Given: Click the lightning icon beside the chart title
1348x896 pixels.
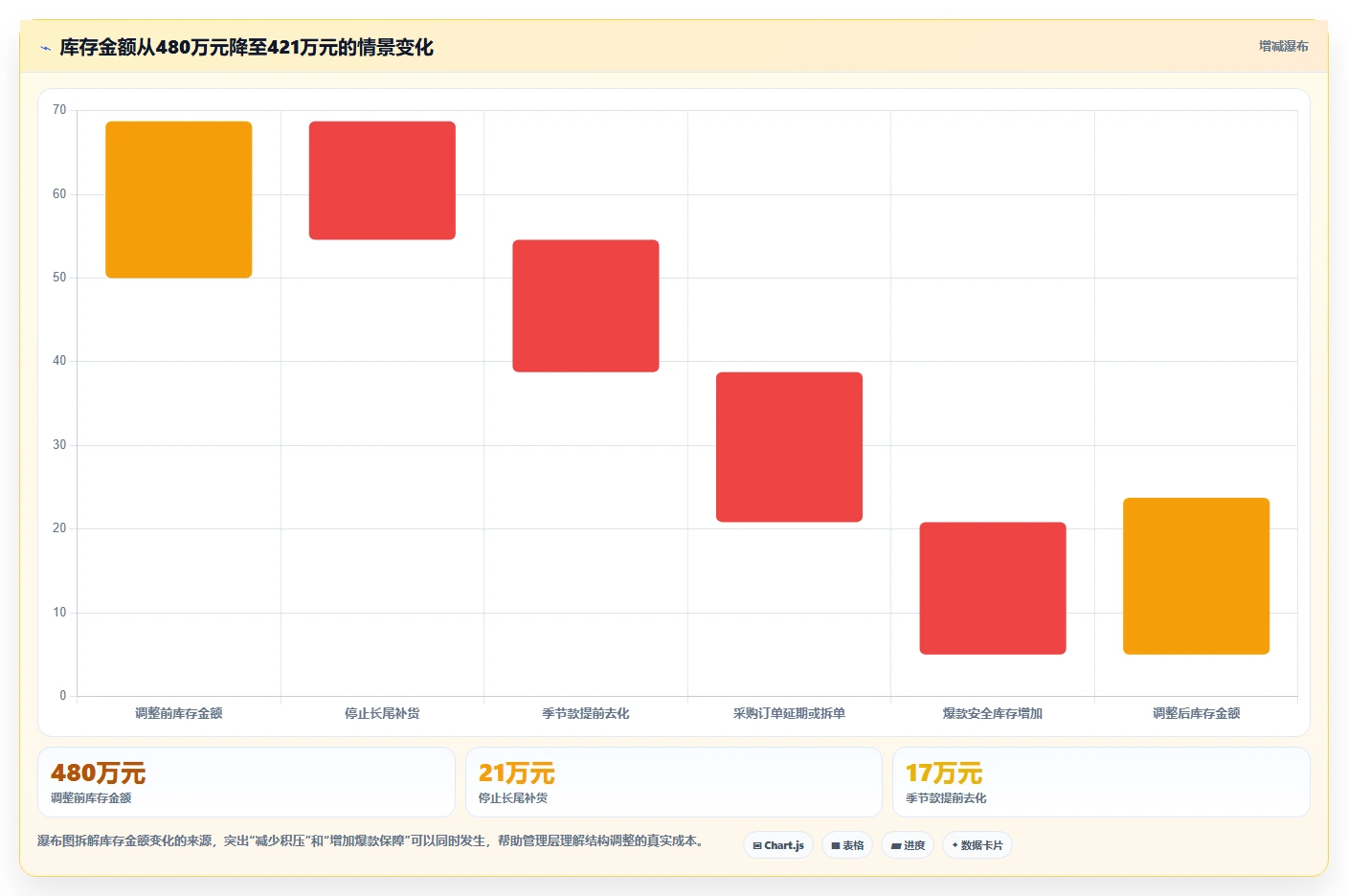Looking at the screenshot, I should (45, 48).
